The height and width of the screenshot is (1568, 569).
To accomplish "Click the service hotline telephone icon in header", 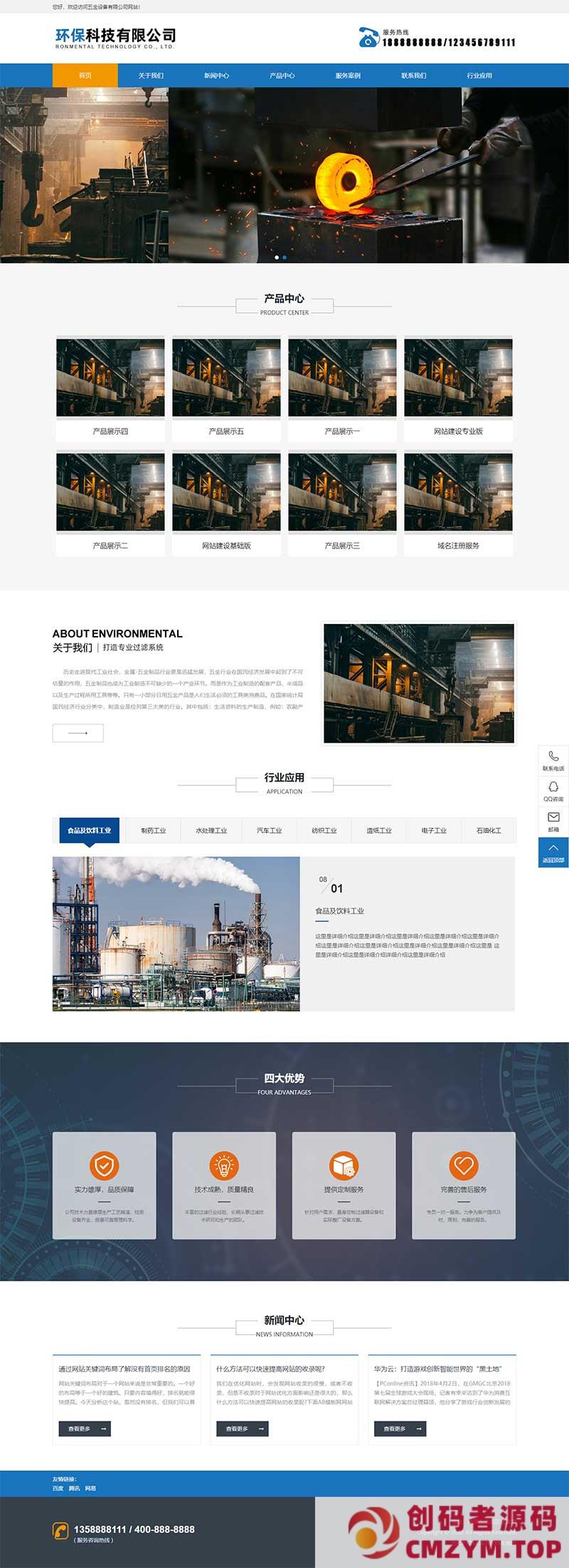I will pos(368,37).
